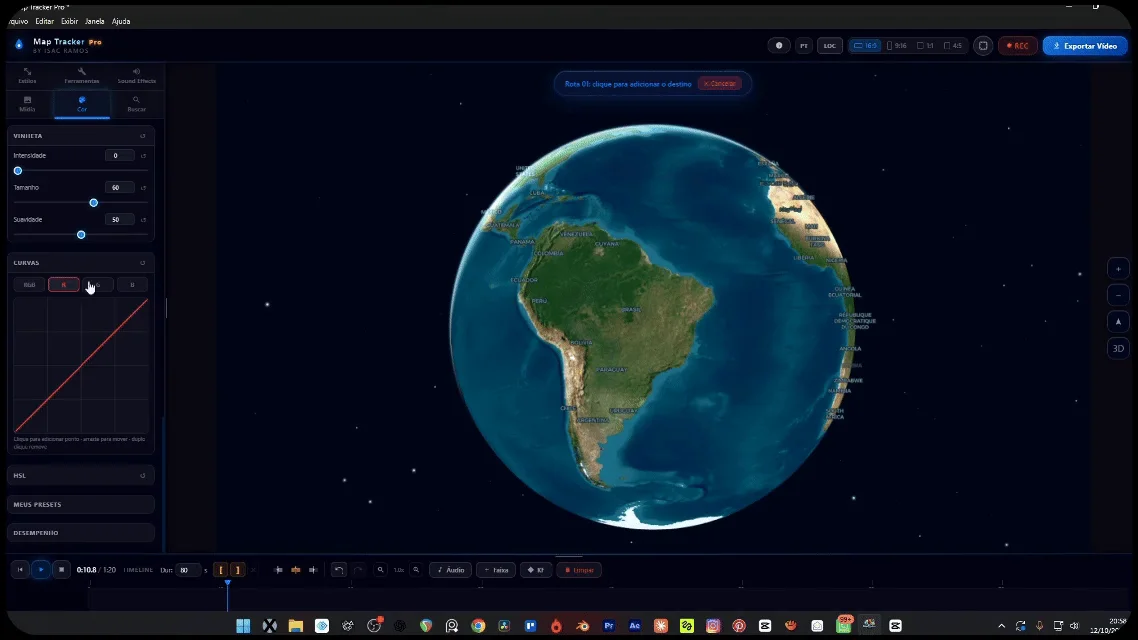Collapse the Vinheta section header
1138x640 pixels.
pyautogui.click(x=81, y=136)
